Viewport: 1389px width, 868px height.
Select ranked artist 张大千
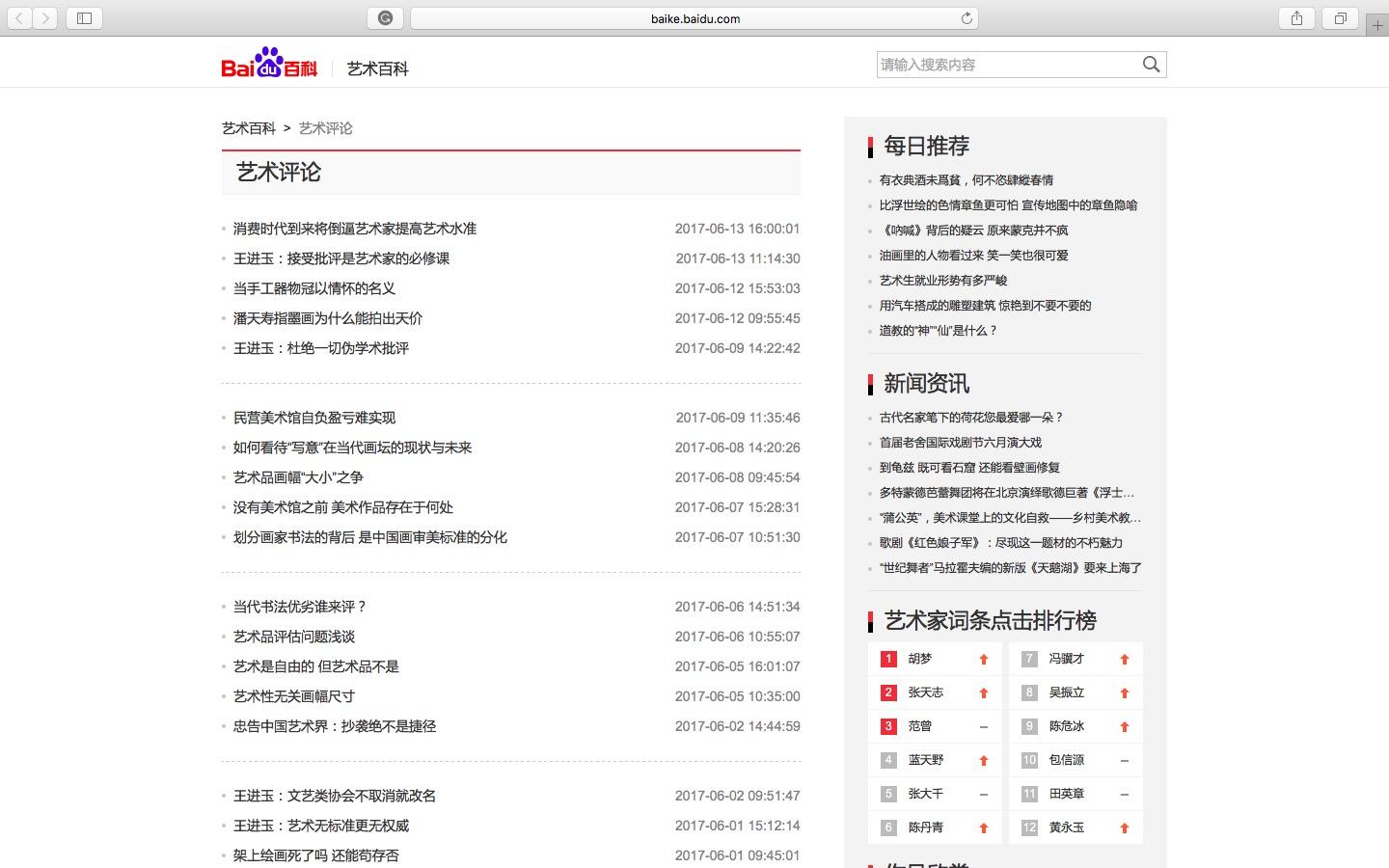(x=926, y=794)
